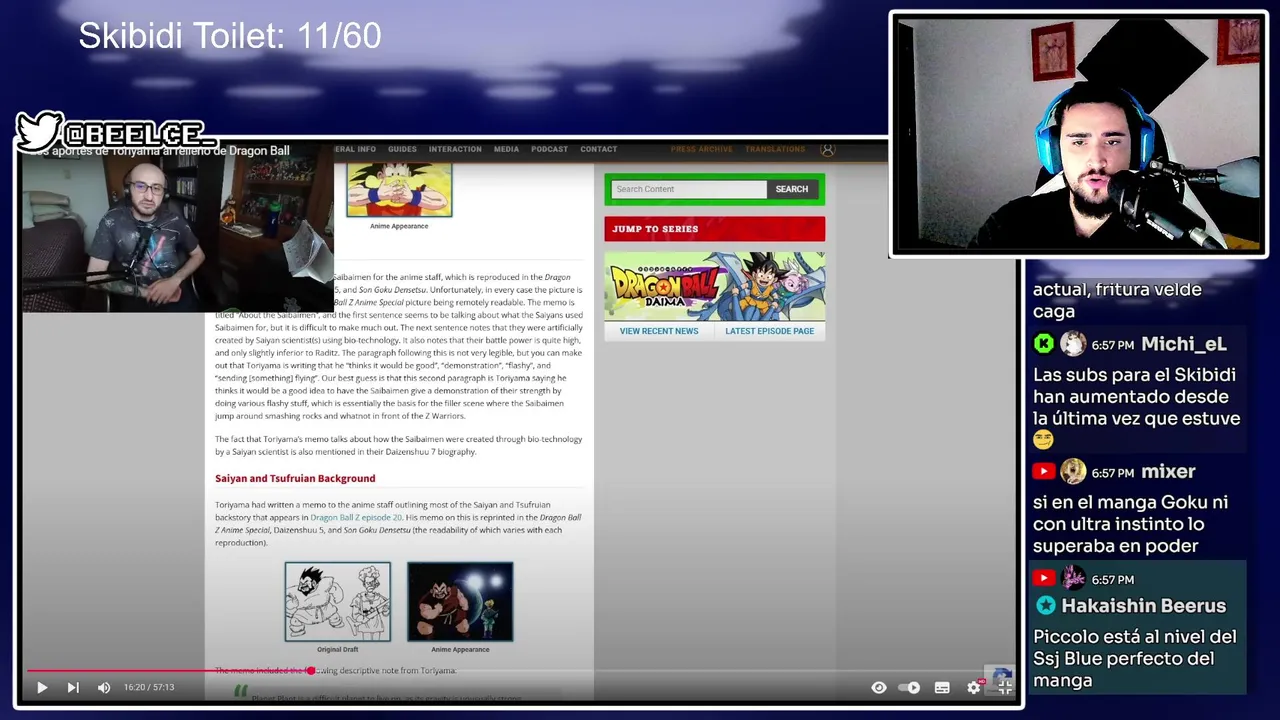Image resolution: width=1280 pixels, height=720 pixels.
Task: Open the CONTACT menu item
Action: click(598, 149)
